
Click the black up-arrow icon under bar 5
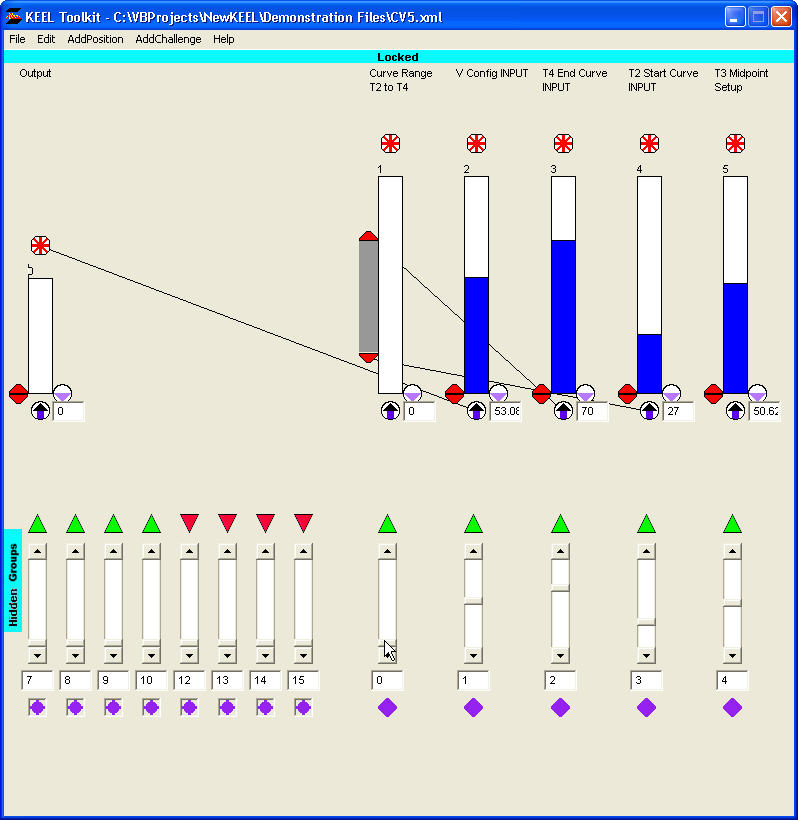tap(735, 411)
